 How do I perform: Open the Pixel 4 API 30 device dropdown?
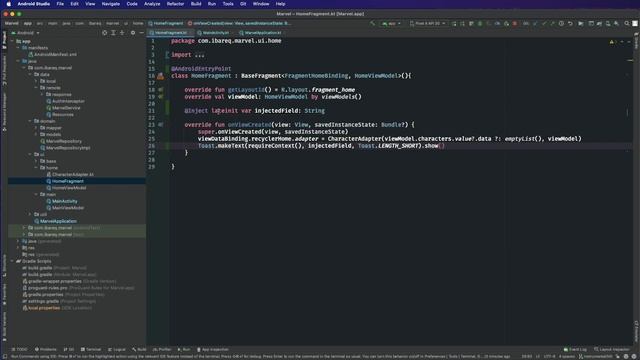(x=428, y=24)
